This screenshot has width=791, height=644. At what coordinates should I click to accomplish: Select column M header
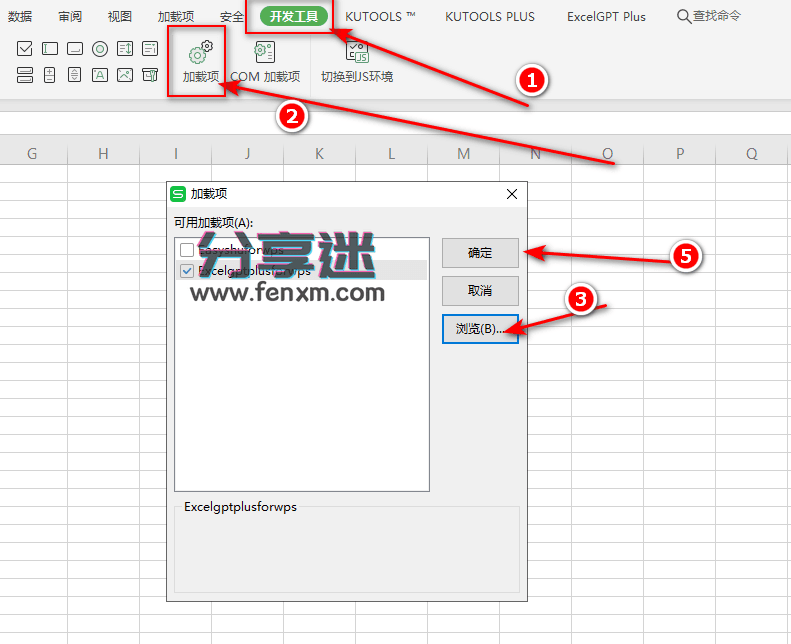pyautogui.click(x=464, y=153)
